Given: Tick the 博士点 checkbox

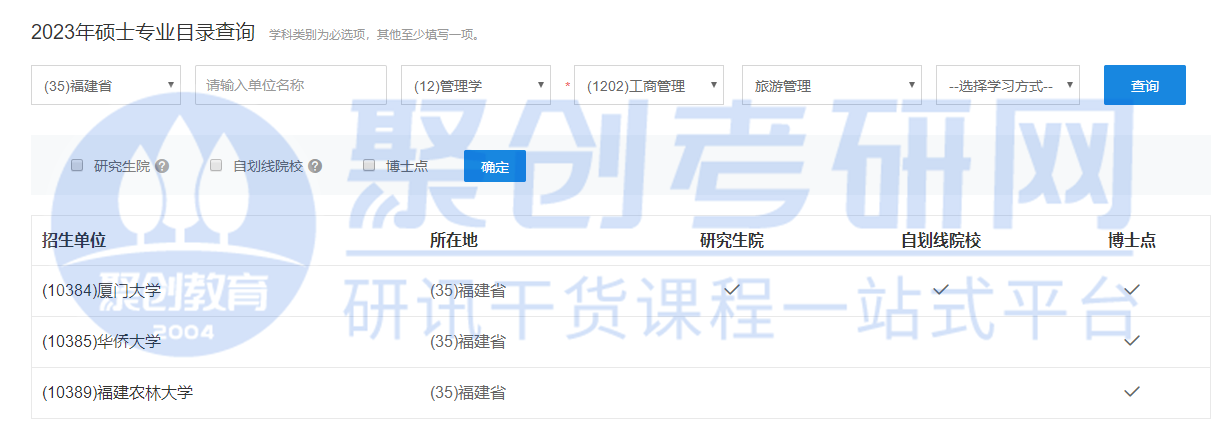Looking at the screenshot, I should pos(369,165).
